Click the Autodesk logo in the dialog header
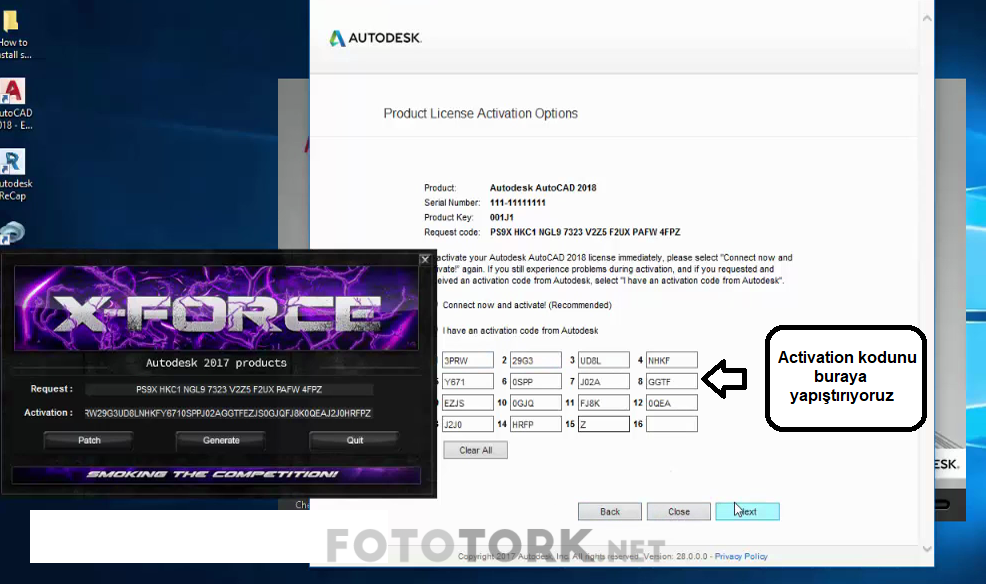 point(375,38)
